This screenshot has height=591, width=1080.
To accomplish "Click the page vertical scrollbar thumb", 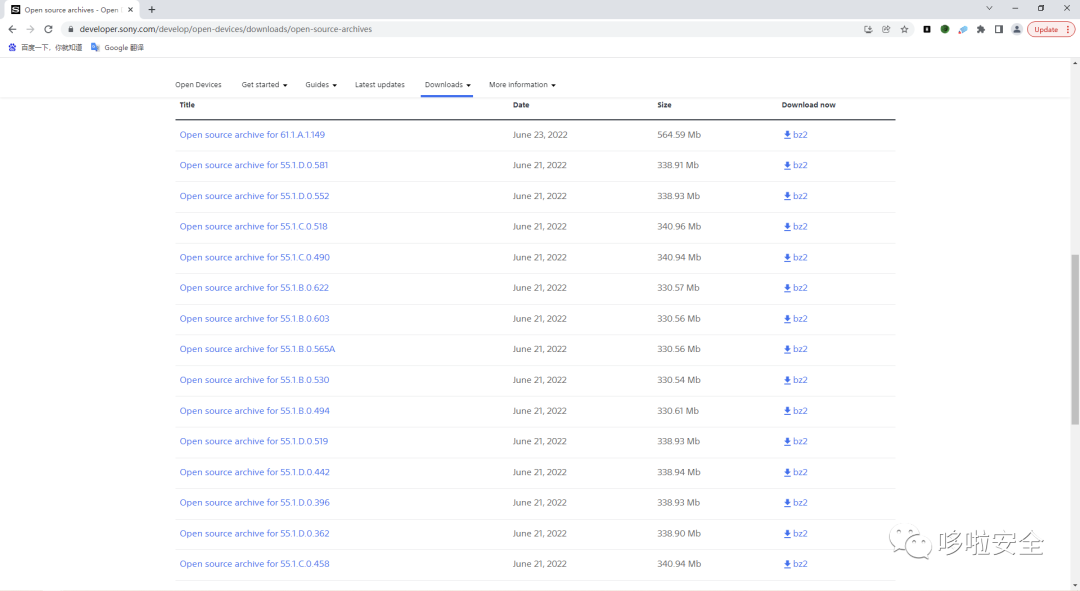I will click(1074, 340).
